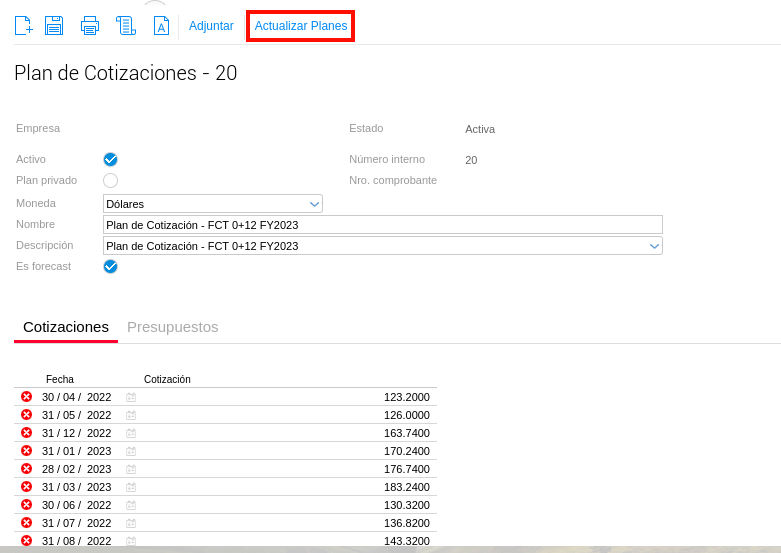Click Actualizar Planes button
Screen dimensions: 781x553
(x=301, y=26)
